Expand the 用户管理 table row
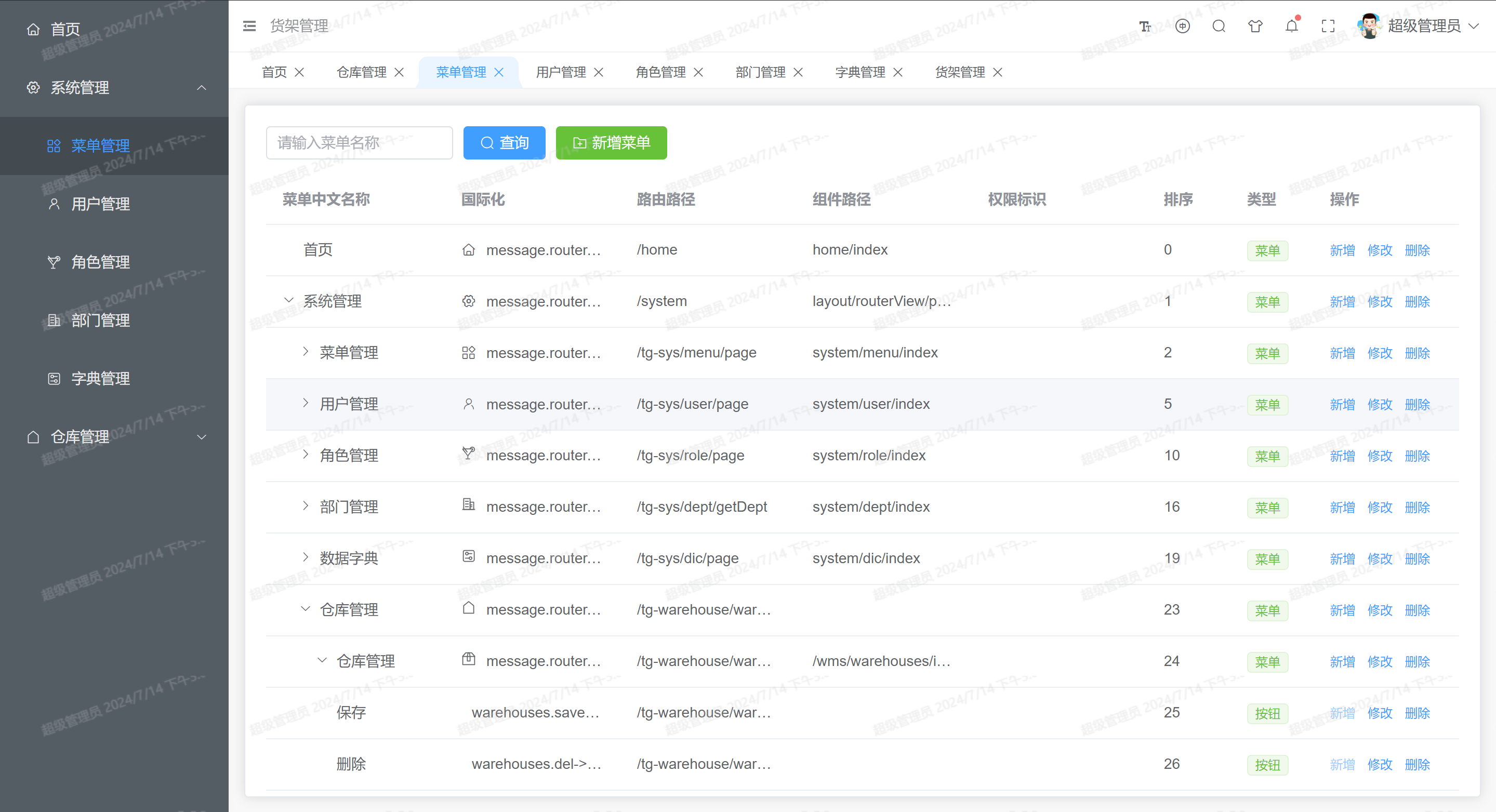Screen dimensions: 1496x812 pos(306,403)
